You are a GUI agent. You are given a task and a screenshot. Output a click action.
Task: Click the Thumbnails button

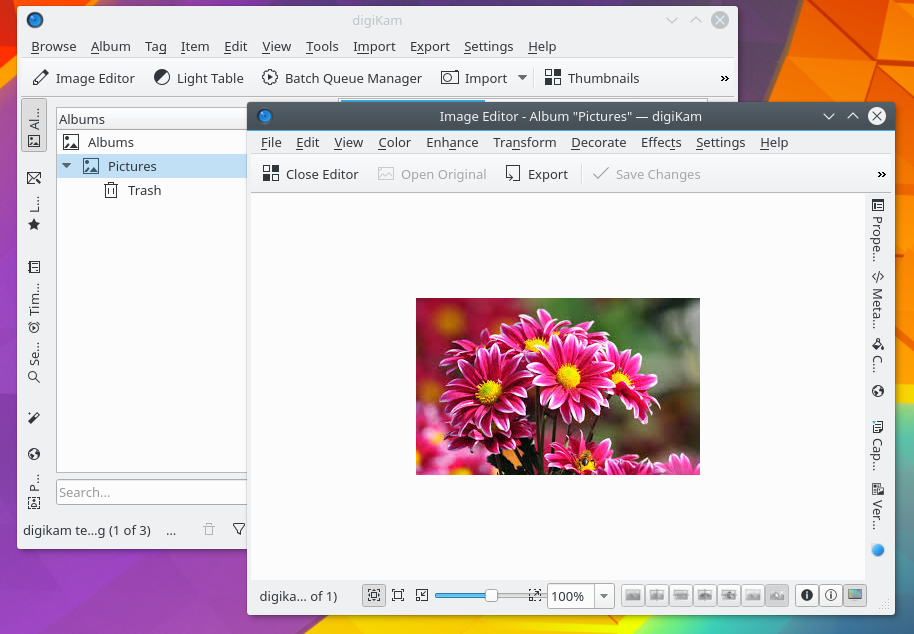tap(591, 78)
